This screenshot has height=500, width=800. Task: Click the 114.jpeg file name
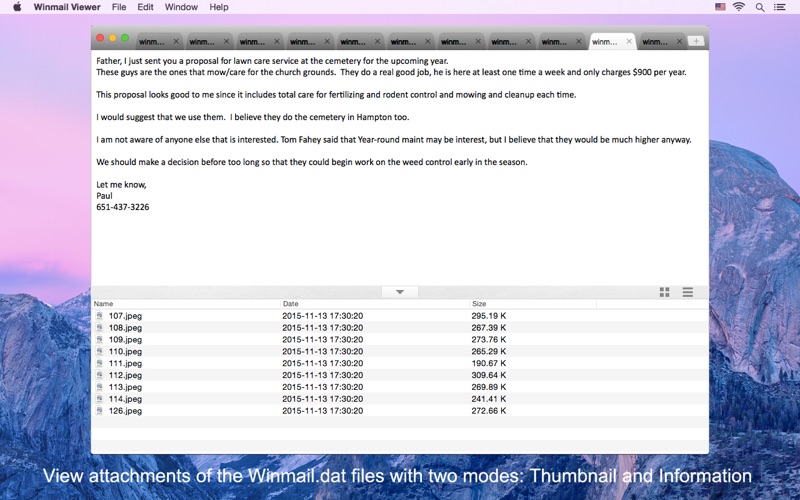pyautogui.click(x=125, y=398)
